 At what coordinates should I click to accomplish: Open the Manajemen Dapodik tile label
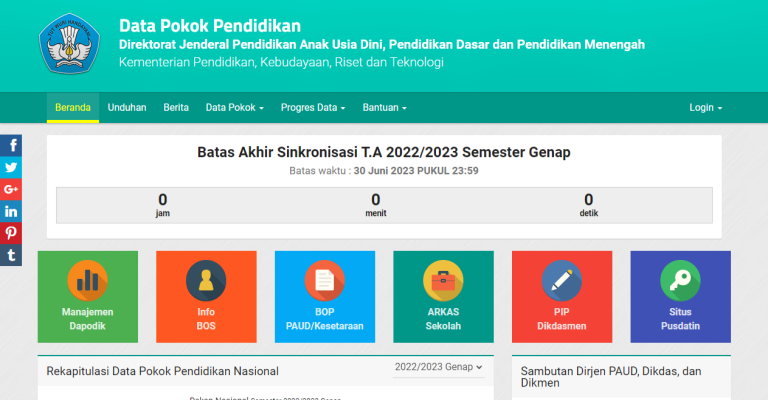88,319
